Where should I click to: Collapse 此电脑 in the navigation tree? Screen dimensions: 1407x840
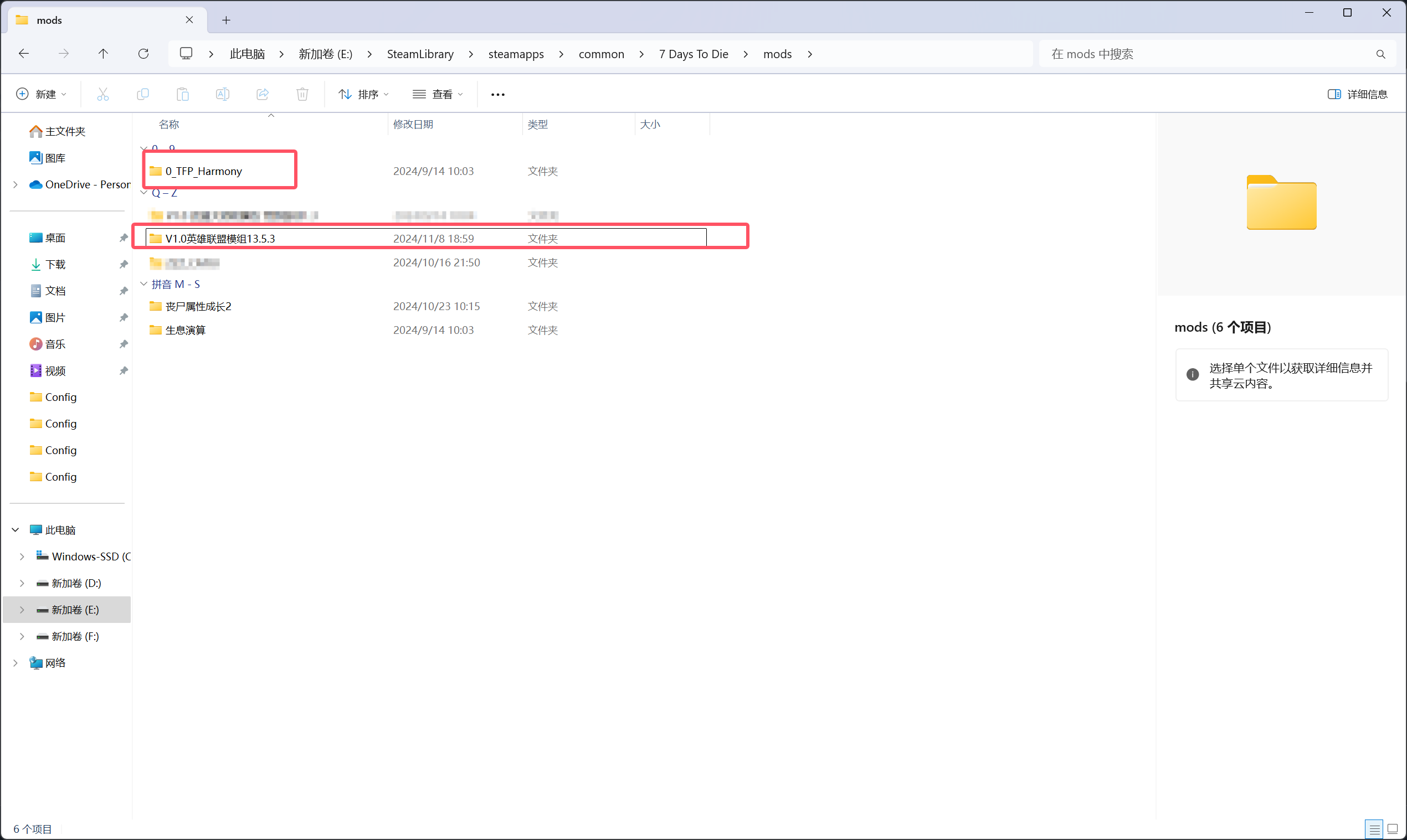pyautogui.click(x=16, y=530)
